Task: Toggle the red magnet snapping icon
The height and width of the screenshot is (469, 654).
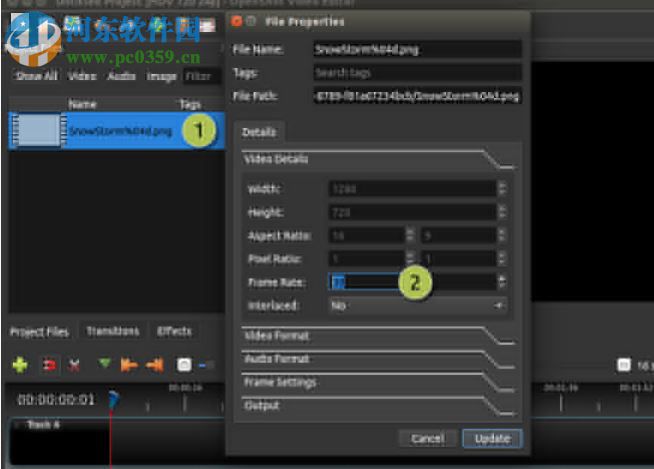Action: pyautogui.click(x=49, y=366)
